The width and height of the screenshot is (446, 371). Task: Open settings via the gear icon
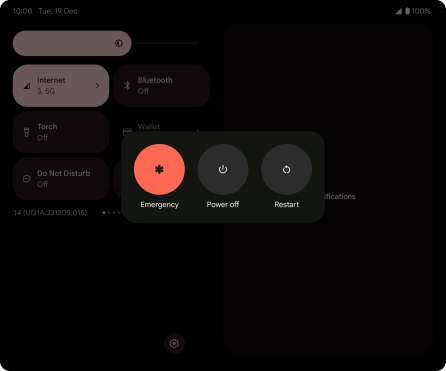tap(174, 343)
